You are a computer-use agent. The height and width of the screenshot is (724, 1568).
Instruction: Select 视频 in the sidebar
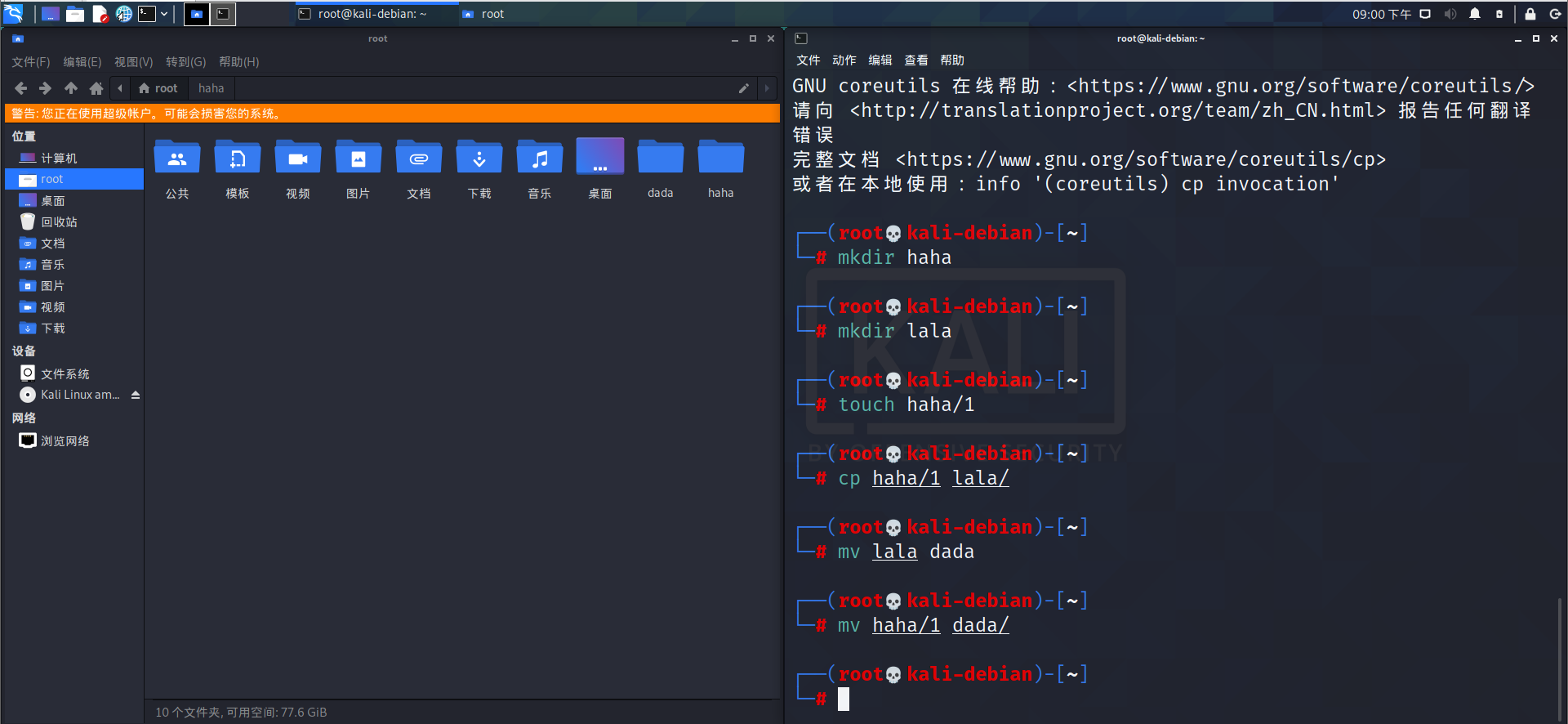pos(74,307)
